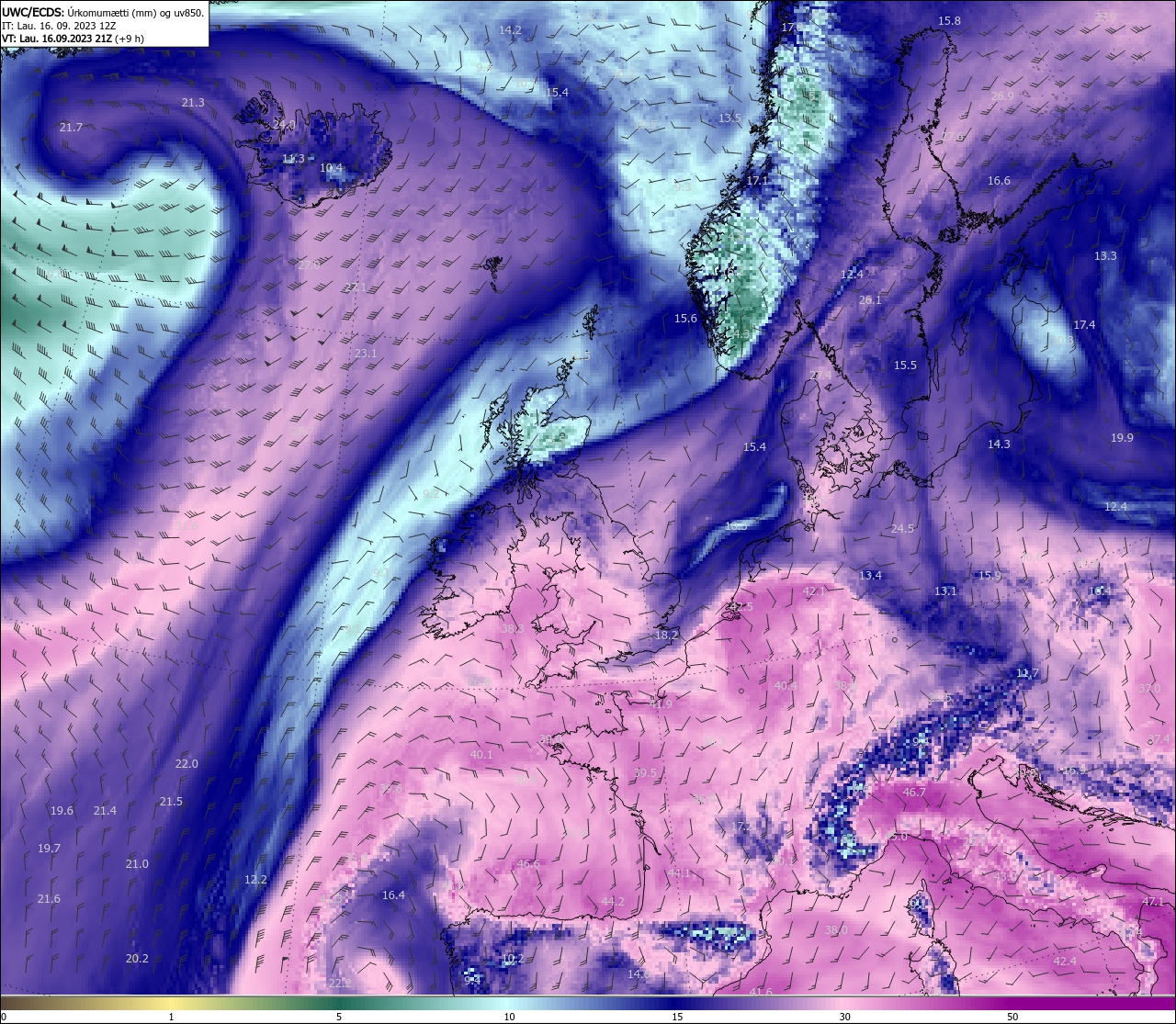Select the 46.6 value on the map
The width and height of the screenshot is (1176, 1024).
[528, 864]
